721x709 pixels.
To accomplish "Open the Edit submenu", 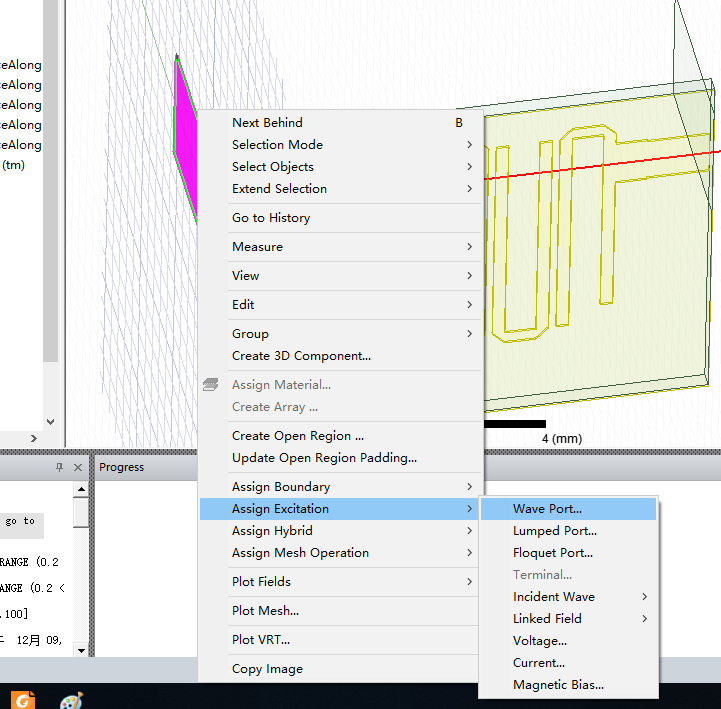I will pos(341,305).
